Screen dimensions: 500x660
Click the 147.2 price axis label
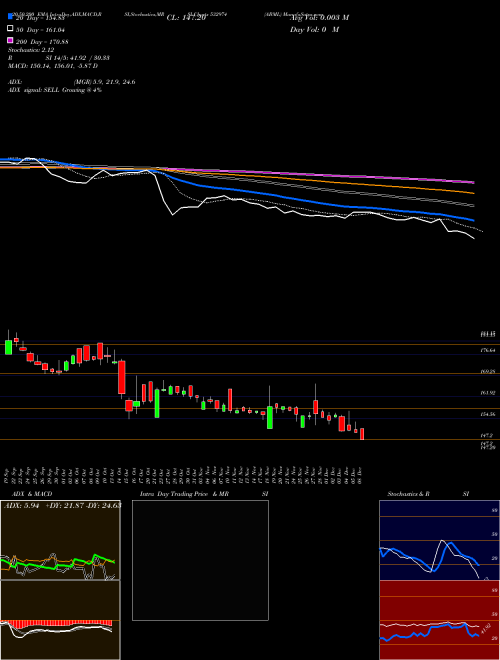pos(487,436)
